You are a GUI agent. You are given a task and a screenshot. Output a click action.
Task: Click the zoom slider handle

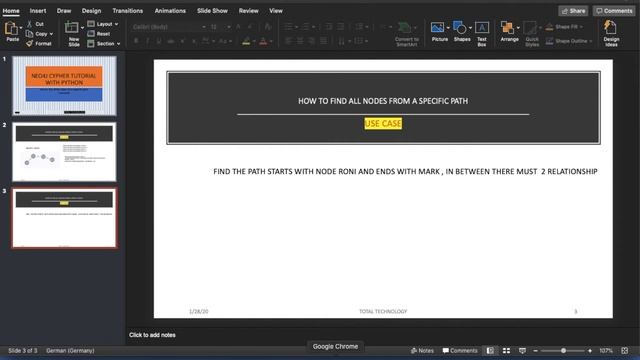pyautogui.click(x=563, y=351)
